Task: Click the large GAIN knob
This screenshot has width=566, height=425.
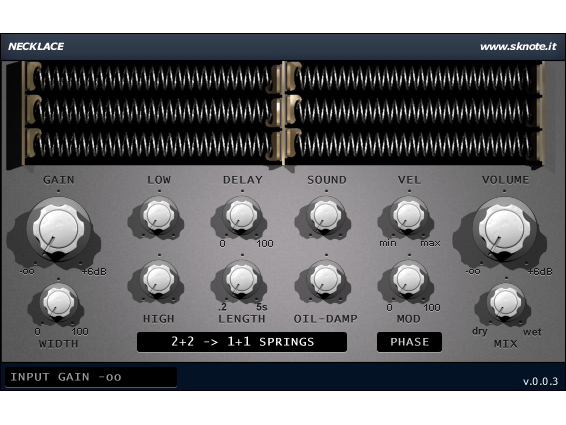Action: (x=58, y=228)
